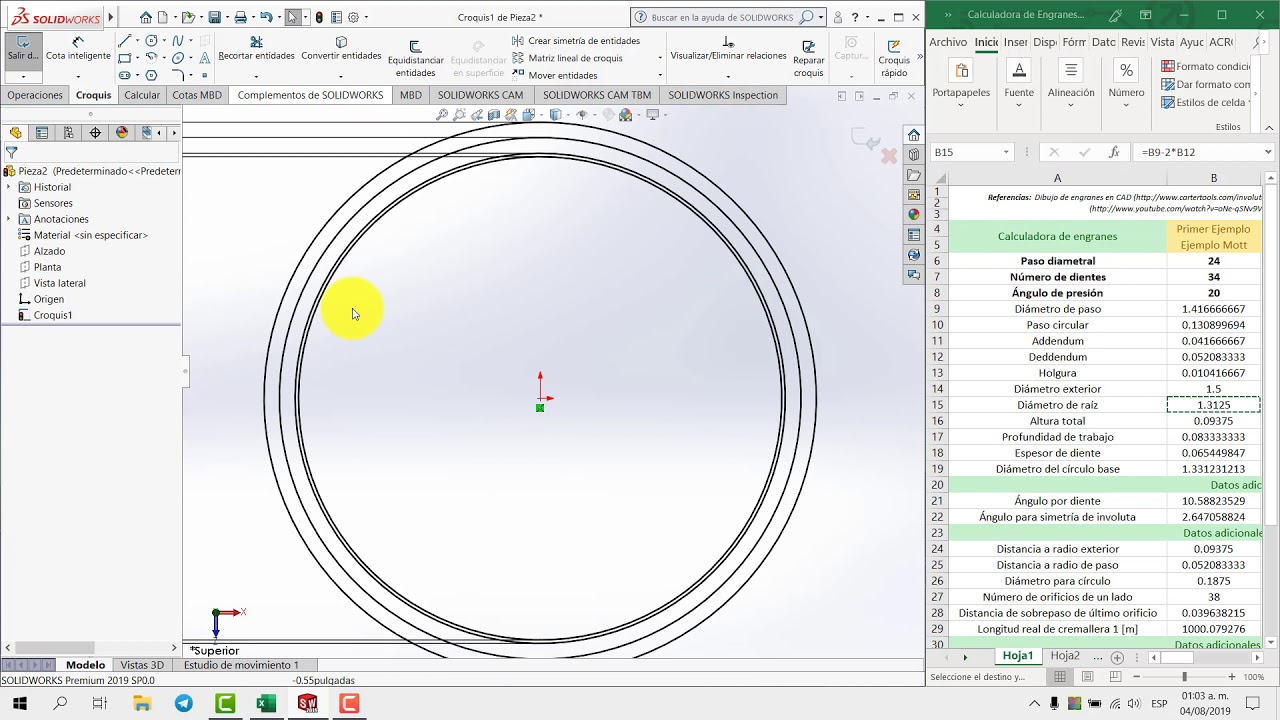Click the Salir del croquis icon
This screenshot has width=1280, height=720.
click(23, 50)
